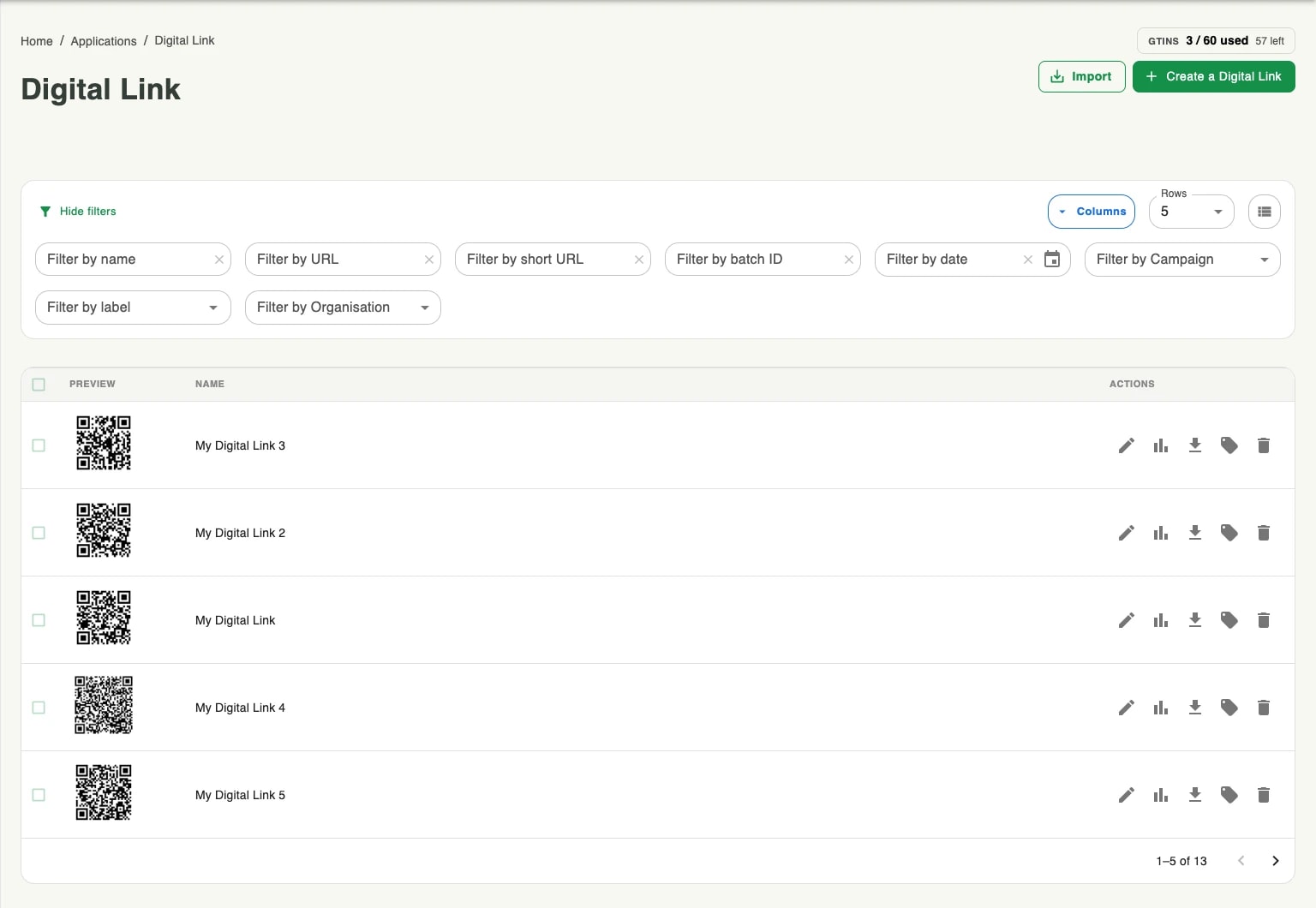The height and width of the screenshot is (908, 1316).
Task: View statistics for My Digital Link 5
Action: click(x=1161, y=795)
